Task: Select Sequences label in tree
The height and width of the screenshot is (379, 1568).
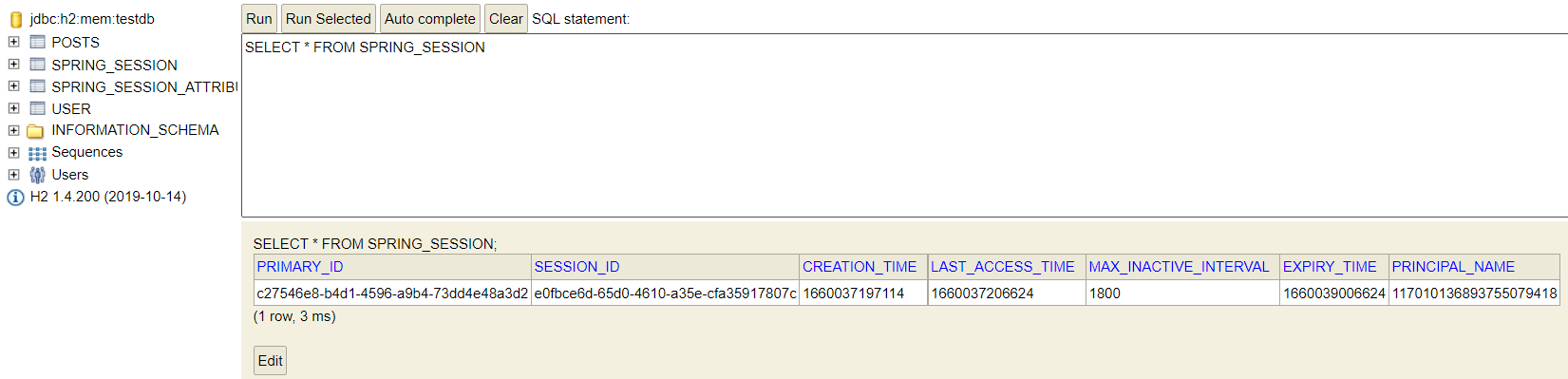Action: (87, 152)
